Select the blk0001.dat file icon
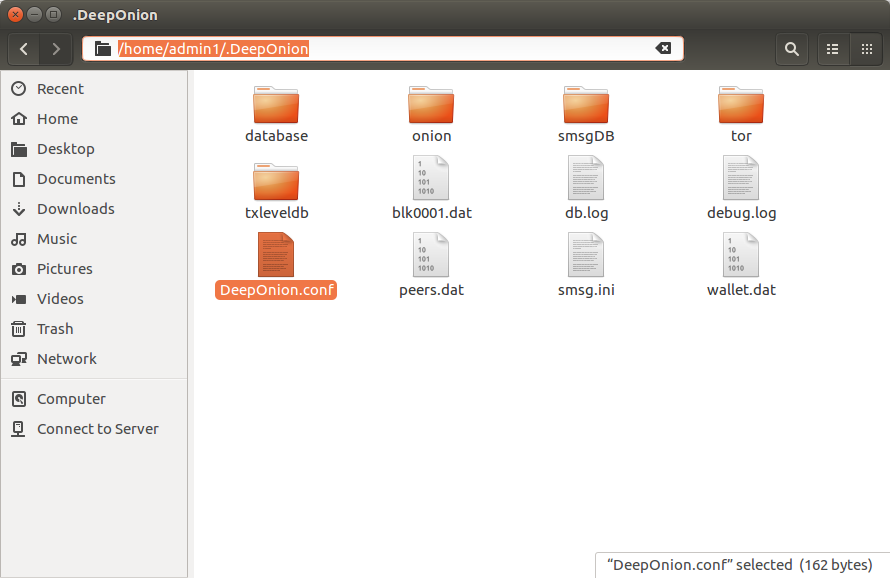 point(431,178)
